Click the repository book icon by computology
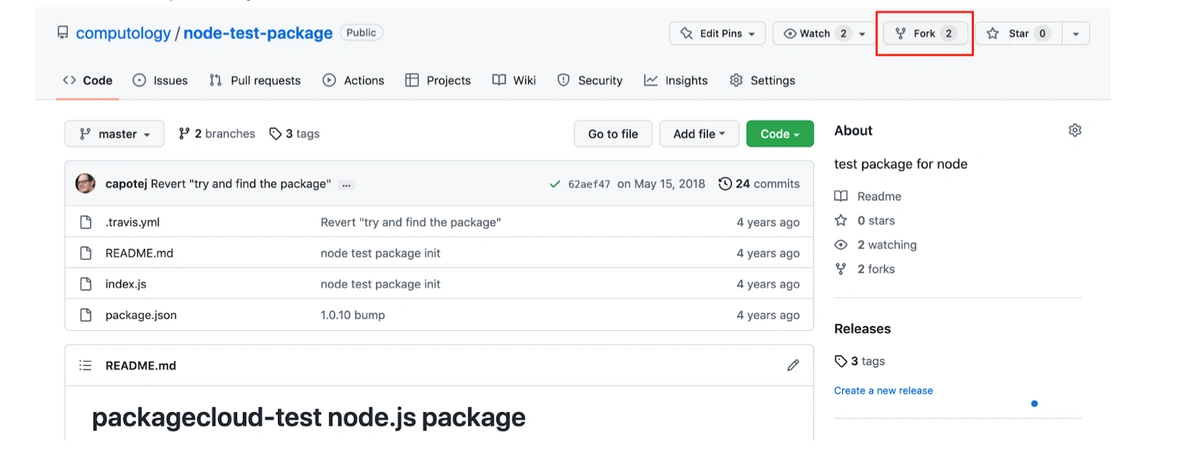The image size is (1200, 470). (x=62, y=33)
